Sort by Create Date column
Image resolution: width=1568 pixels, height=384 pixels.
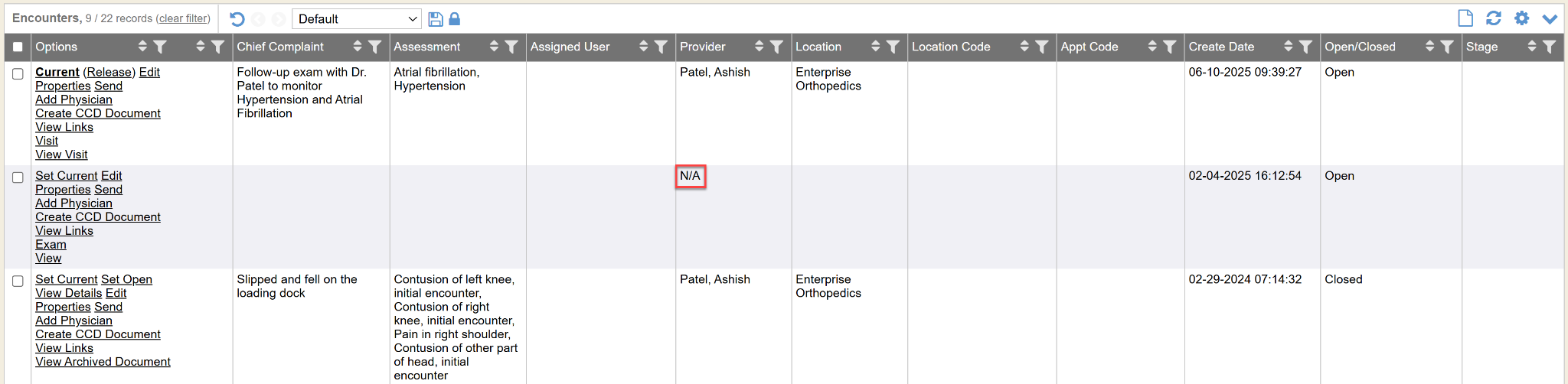pyautogui.click(x=1289, y=47)
